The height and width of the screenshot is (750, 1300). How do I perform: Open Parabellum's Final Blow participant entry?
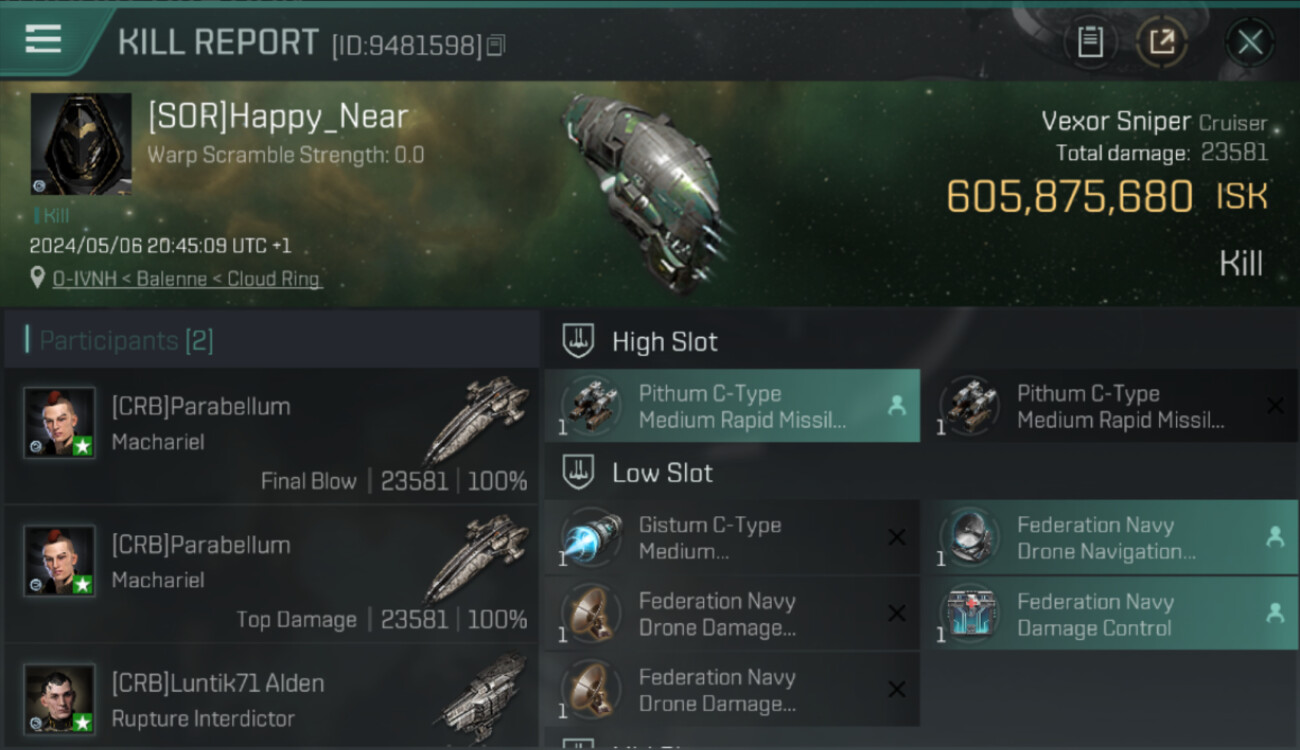click(x=272, y=435)
